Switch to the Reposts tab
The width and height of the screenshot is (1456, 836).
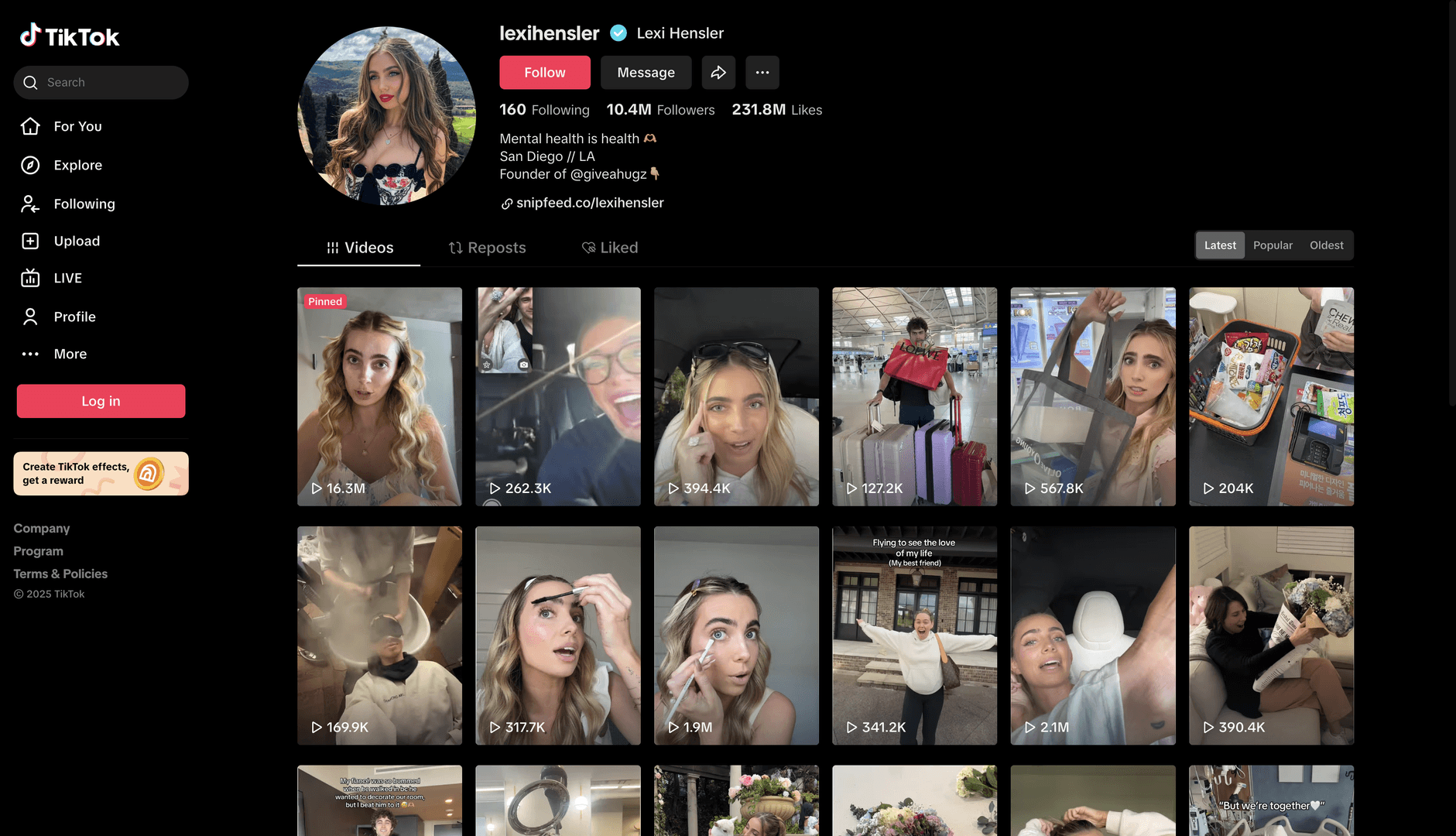coord(487,248)
